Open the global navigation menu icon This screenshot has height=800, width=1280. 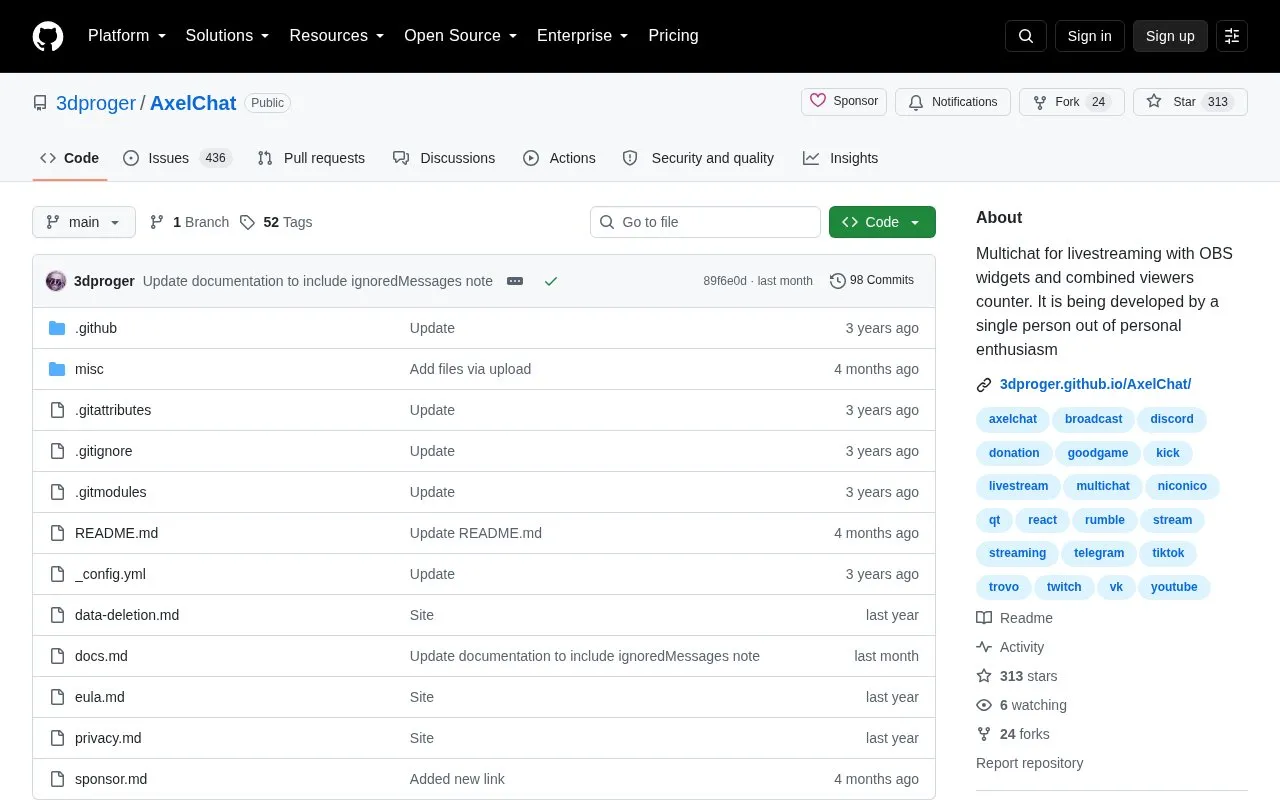[x=1232, y=36]
